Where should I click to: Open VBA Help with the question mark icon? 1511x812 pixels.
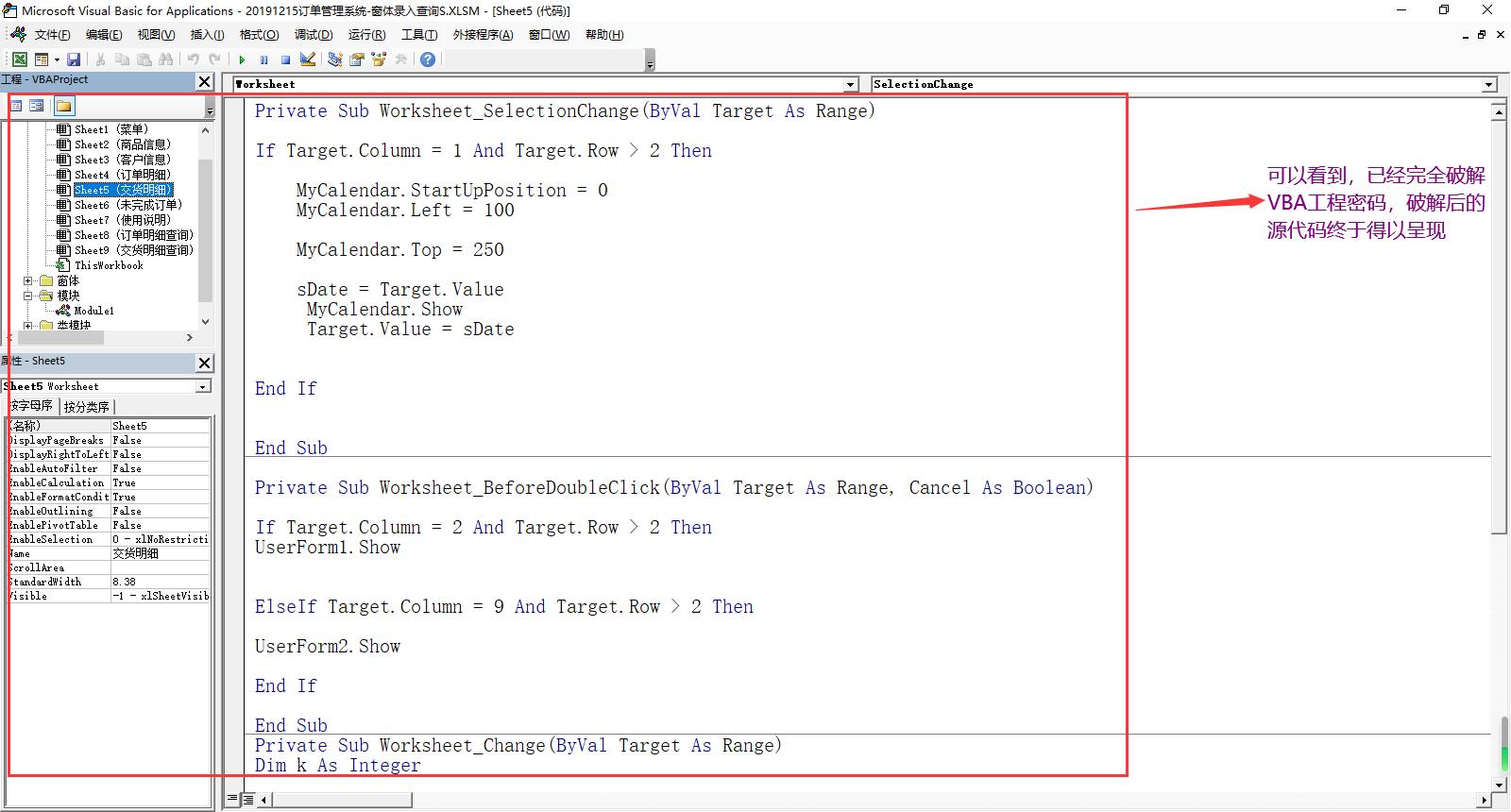click(428, 59)
